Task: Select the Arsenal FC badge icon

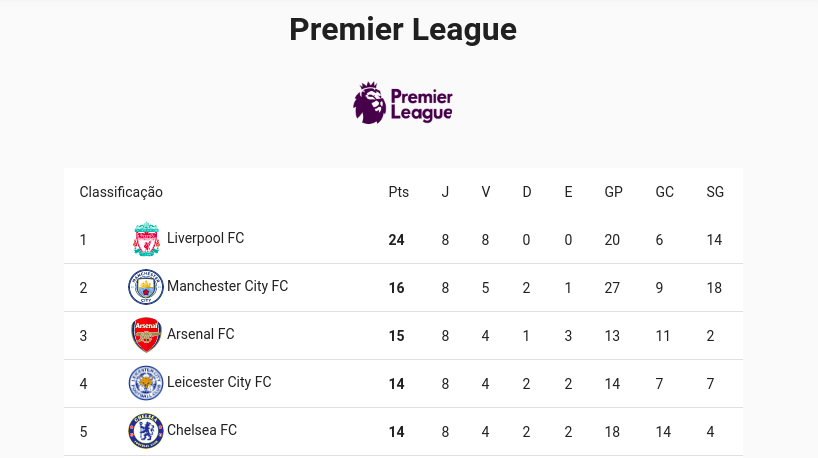Action: pyautogui.click(x=146, y=335)
